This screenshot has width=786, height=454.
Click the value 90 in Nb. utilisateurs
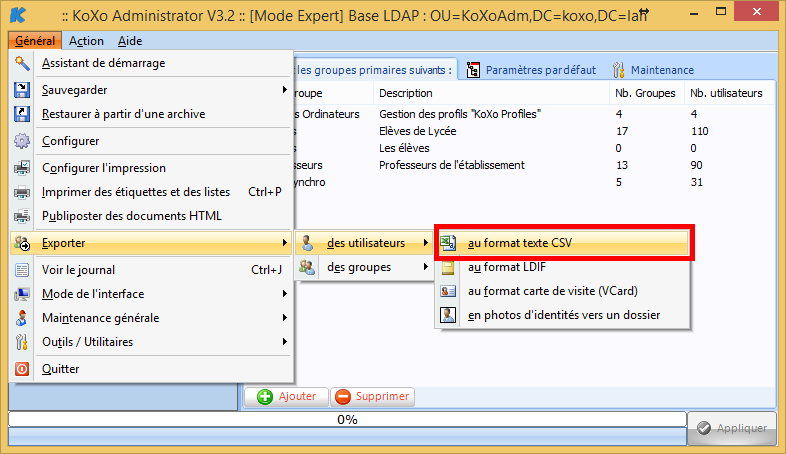[696, 165]
